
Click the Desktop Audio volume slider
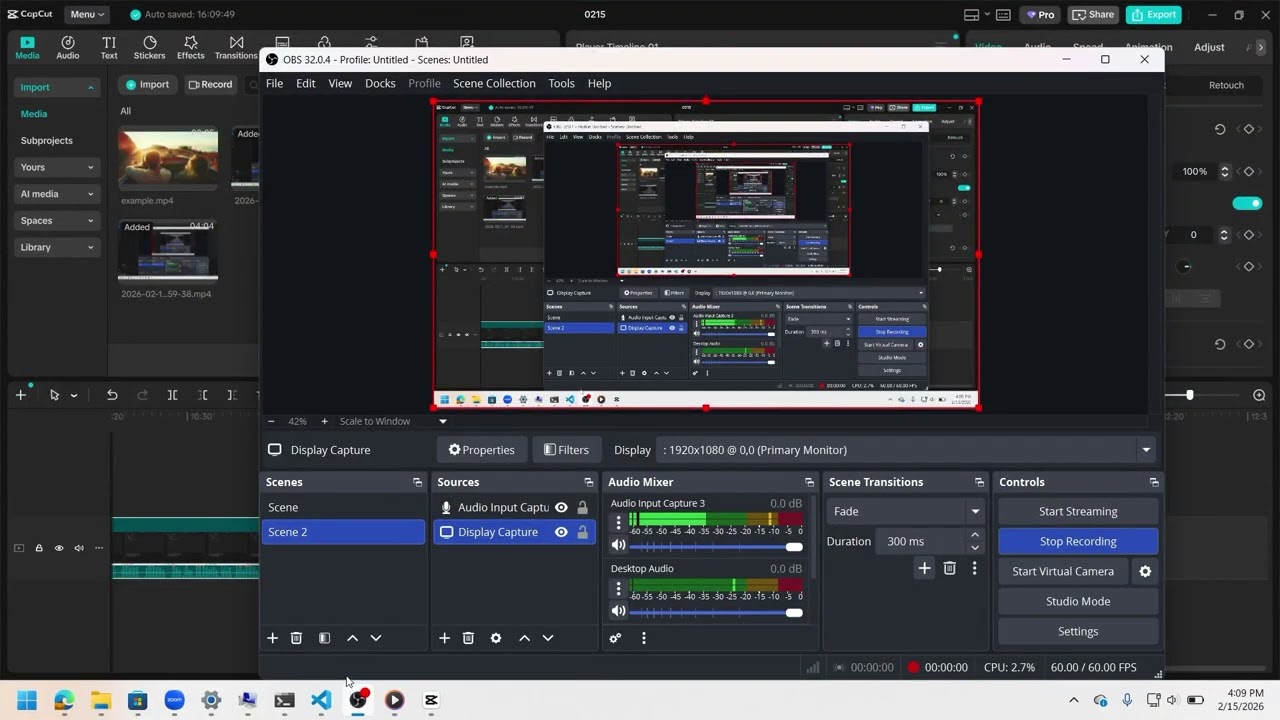click(716, 612)
